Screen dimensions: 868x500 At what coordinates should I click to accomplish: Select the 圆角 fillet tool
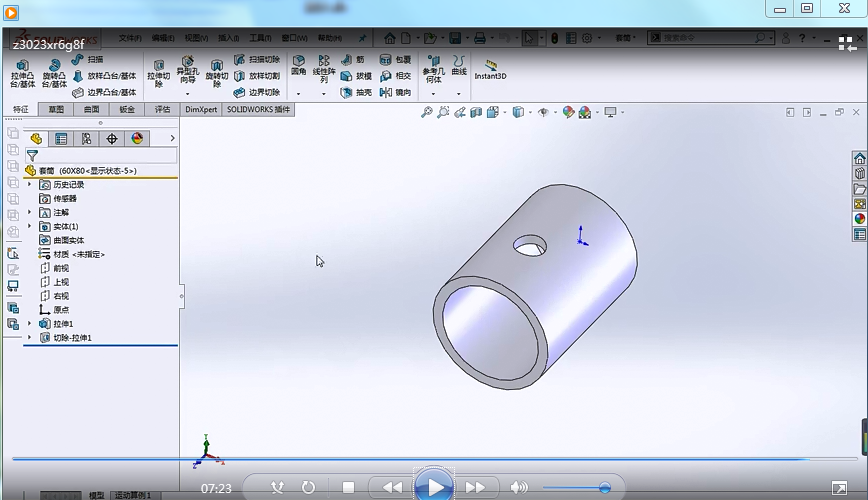tap(298, 66)
